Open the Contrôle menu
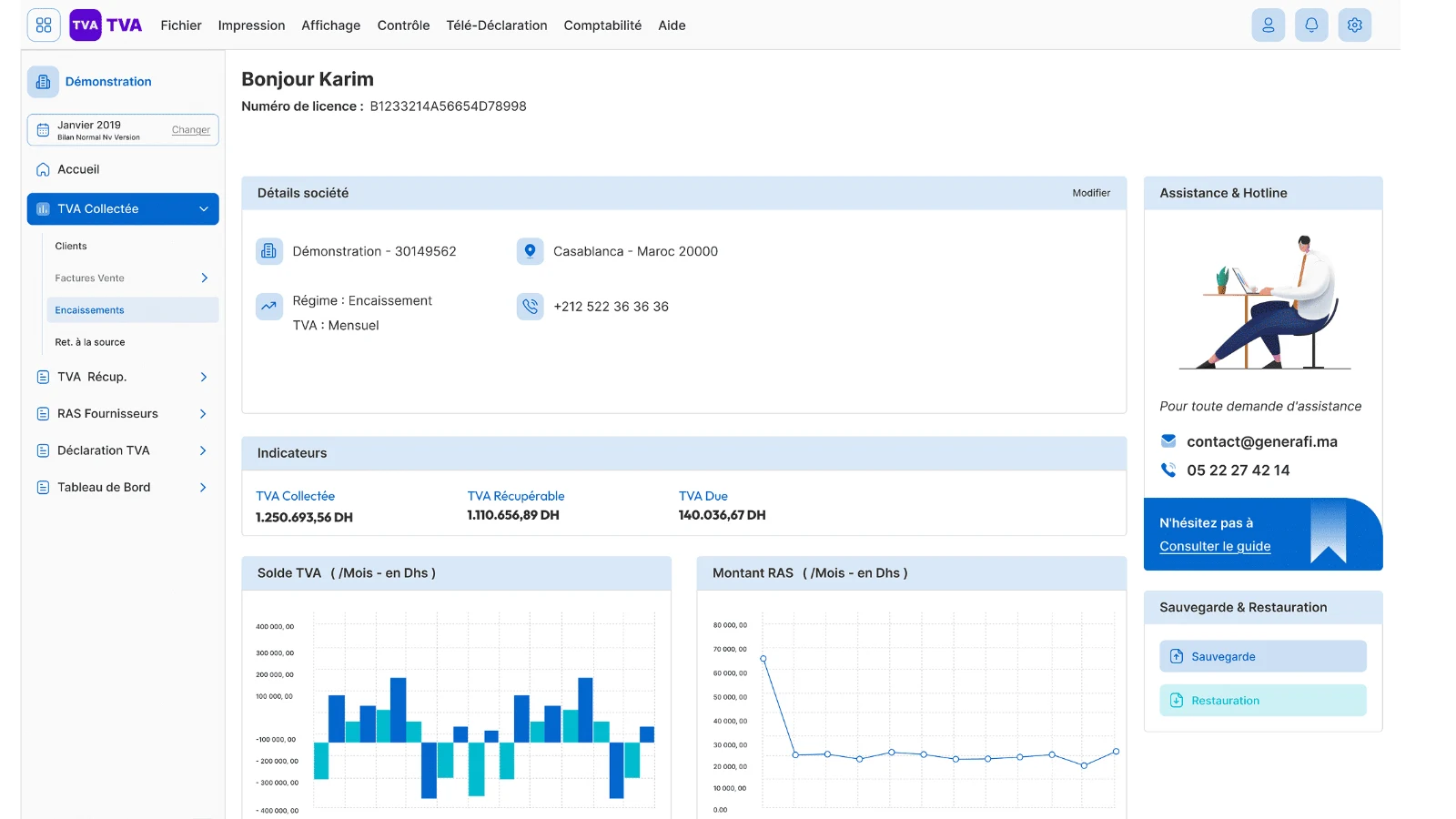The width and height of the screenshot is (1456, 819). click(403, 25)
